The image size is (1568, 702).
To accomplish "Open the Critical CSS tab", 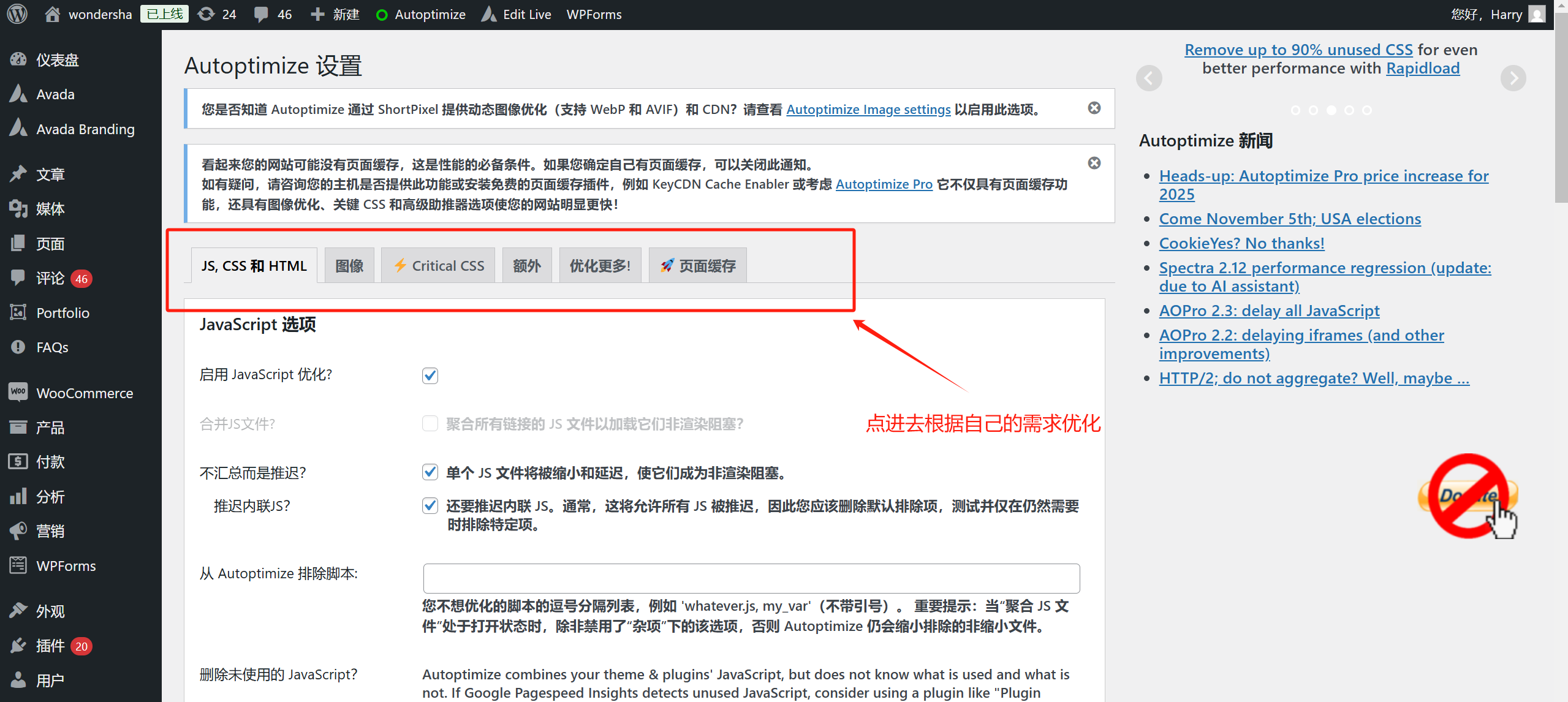I will (437, 265).
